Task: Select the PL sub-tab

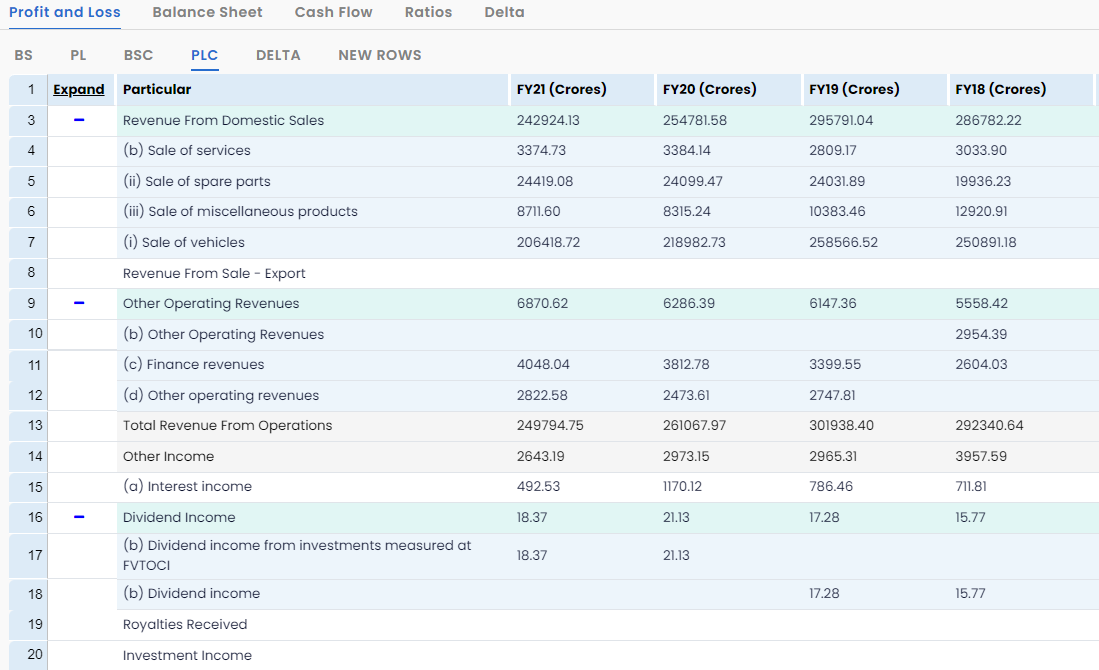Action: click(78, 55)
